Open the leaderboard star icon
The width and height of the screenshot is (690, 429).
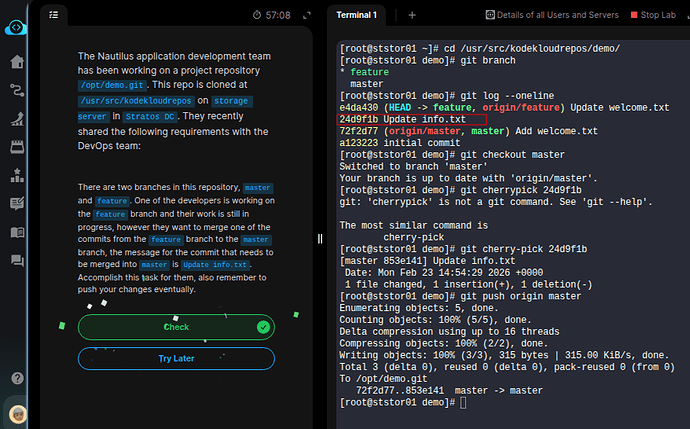[x=17, y=175]
